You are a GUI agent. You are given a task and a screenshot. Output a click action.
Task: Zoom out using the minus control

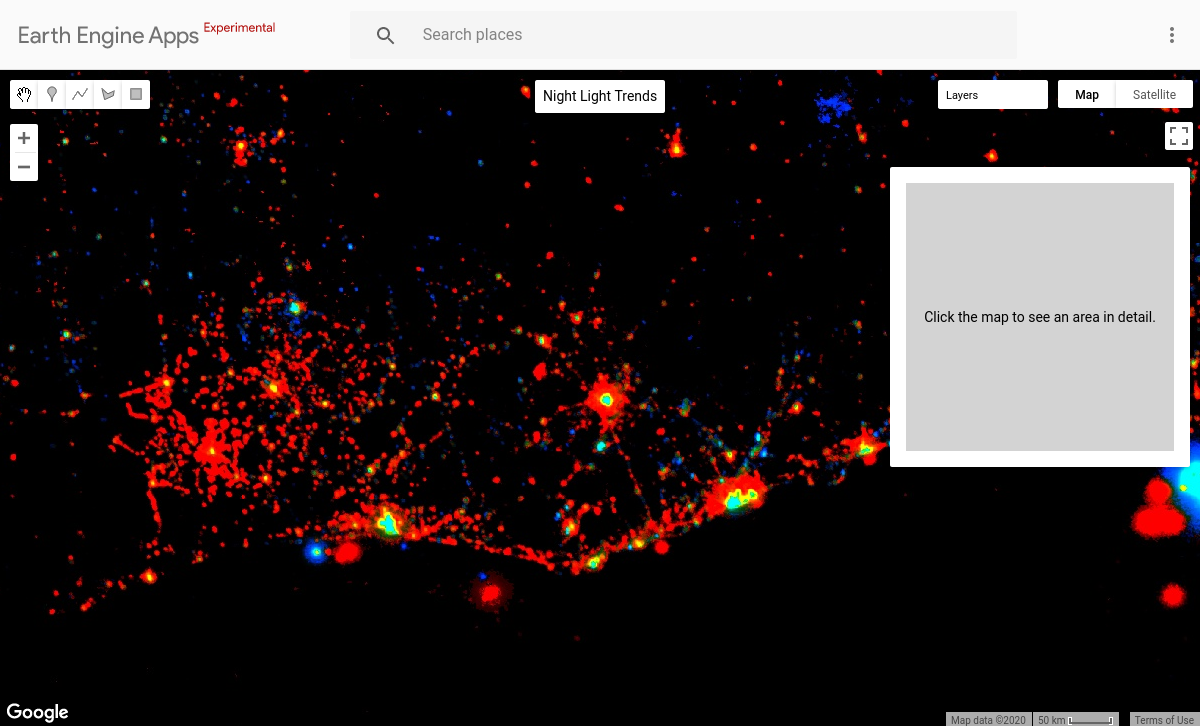coord(23,167)
